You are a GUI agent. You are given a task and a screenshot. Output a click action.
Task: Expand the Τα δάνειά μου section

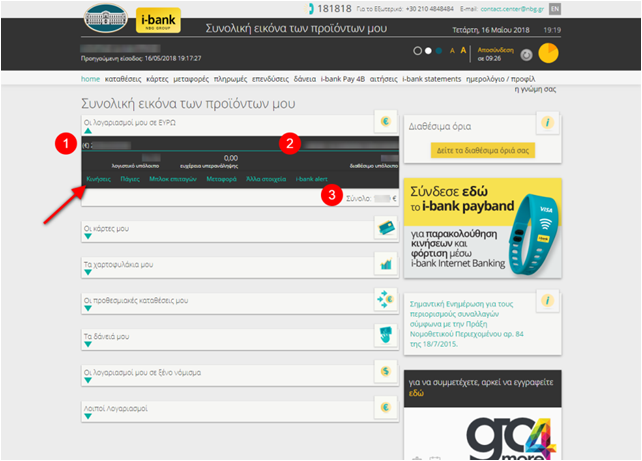[x=88, y=344]
